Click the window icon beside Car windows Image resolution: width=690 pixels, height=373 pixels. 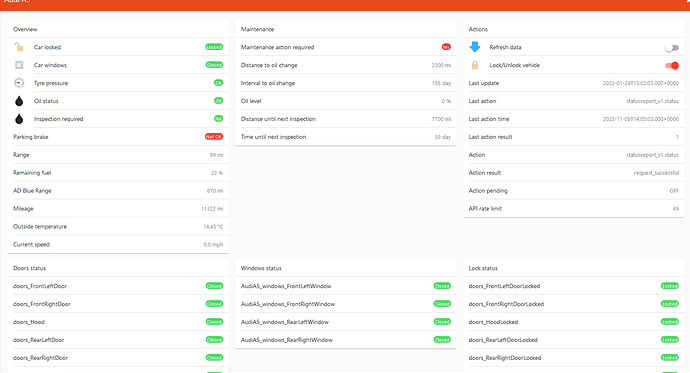tap(19, 65)
